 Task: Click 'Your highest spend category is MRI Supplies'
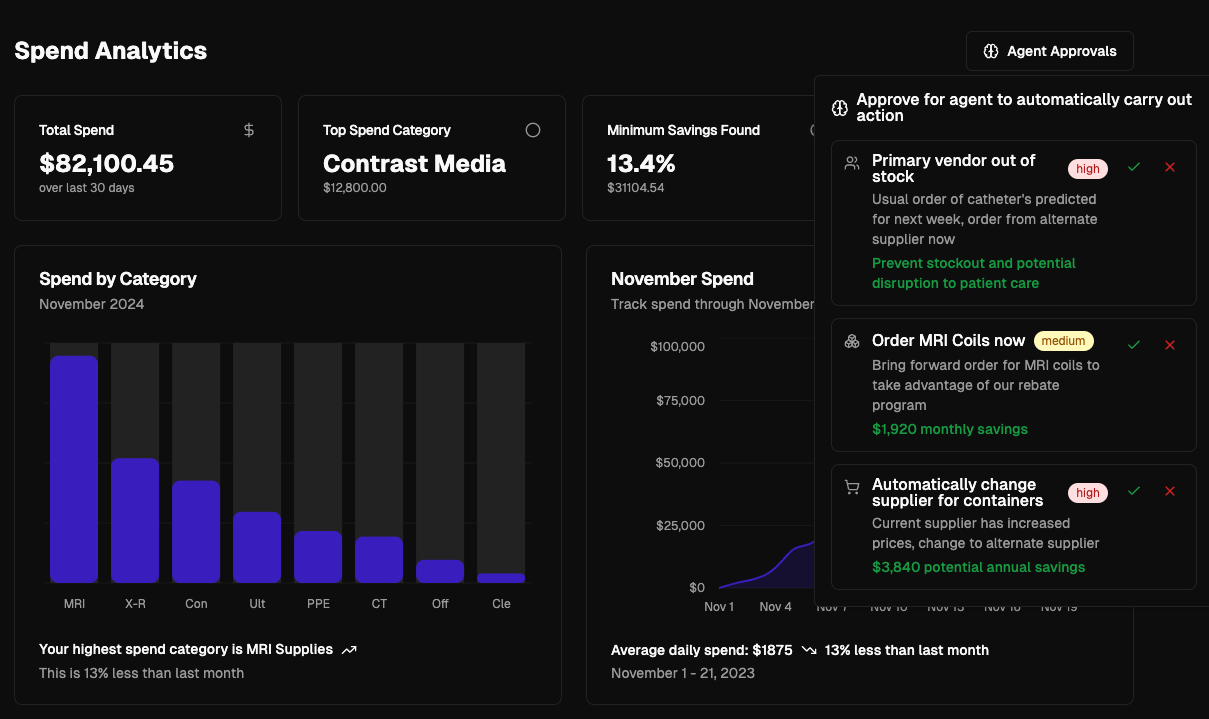tap(186, 650)
